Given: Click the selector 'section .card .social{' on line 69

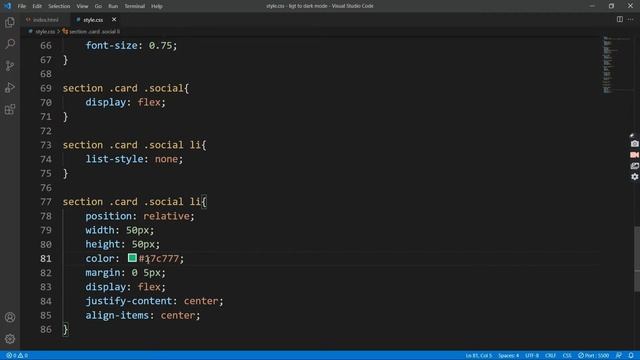Looking at the screenshot, I should [x=126, y=88].
